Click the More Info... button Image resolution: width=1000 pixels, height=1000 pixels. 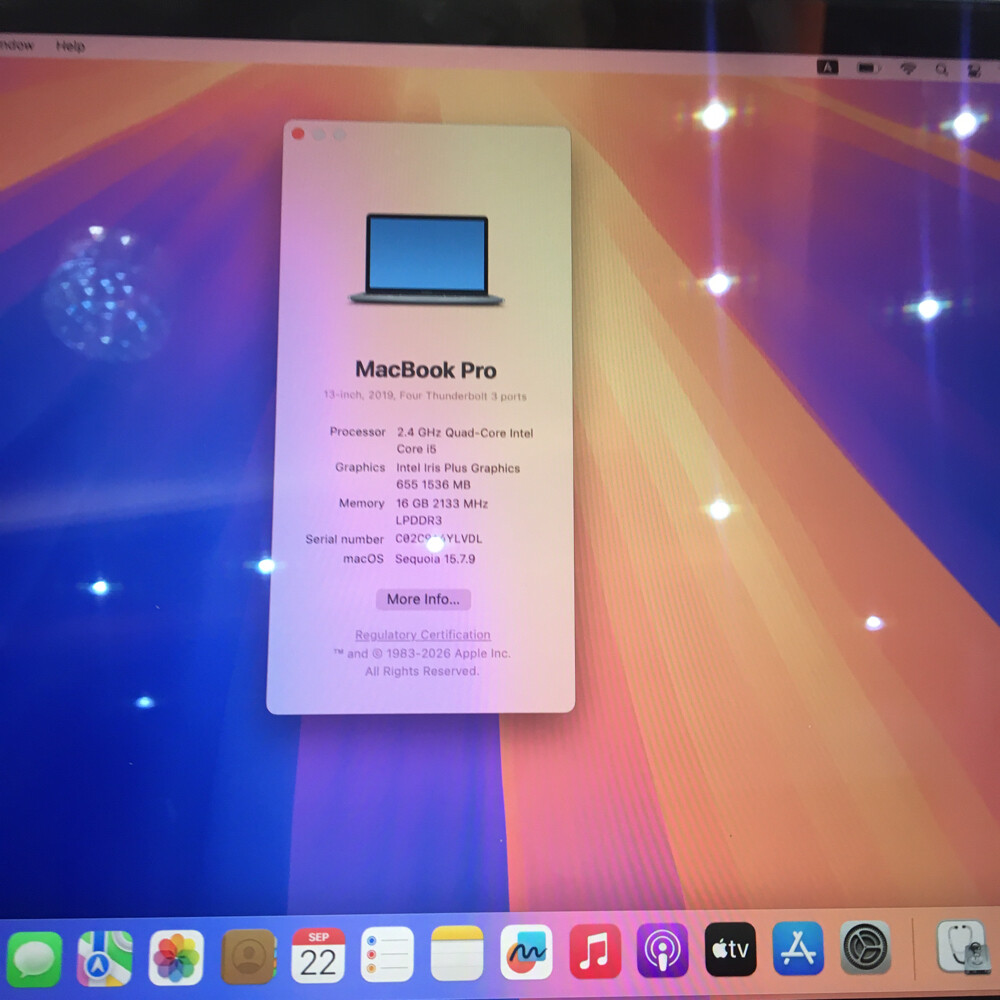(x=423, y=599)
